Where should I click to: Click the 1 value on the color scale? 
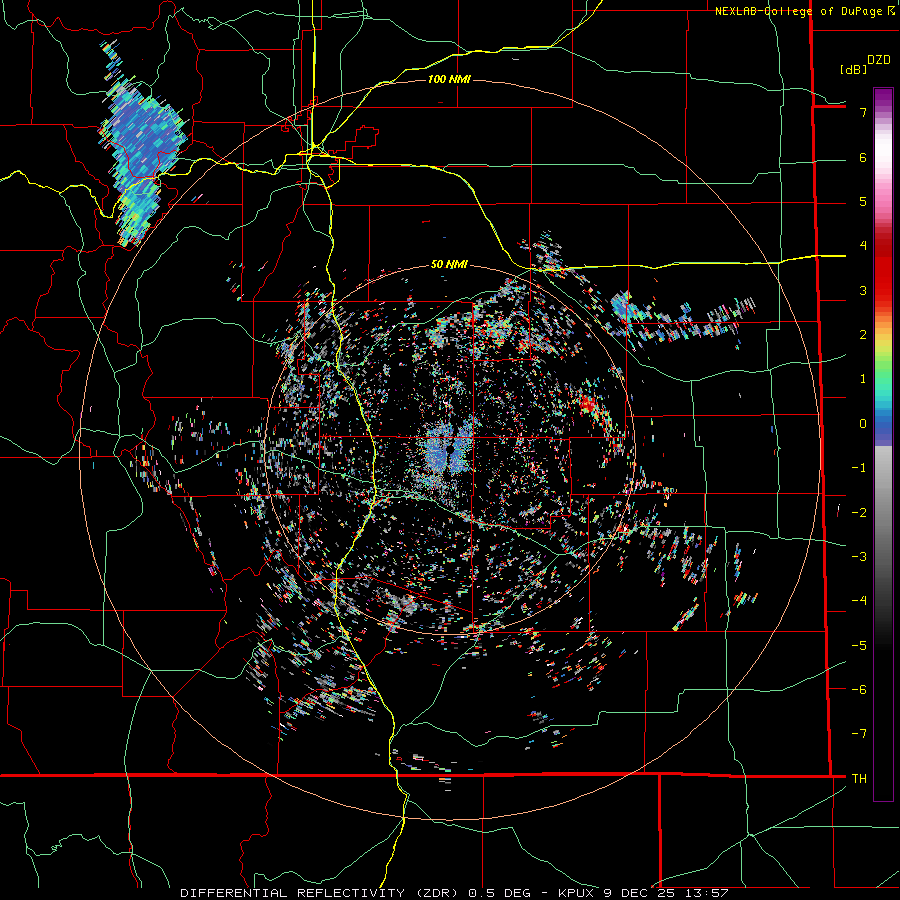click(863, 379)
